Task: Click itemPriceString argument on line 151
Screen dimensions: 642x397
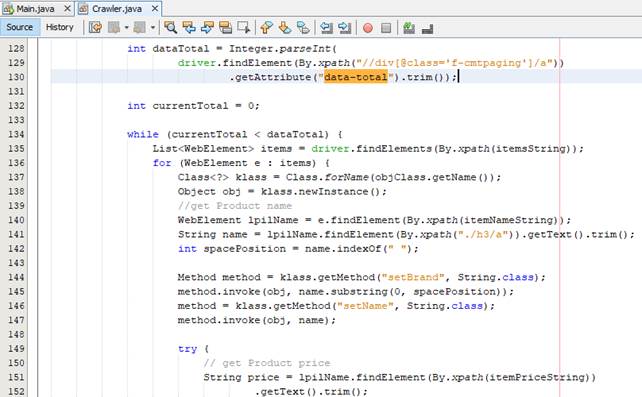Action: click(536, 377)
